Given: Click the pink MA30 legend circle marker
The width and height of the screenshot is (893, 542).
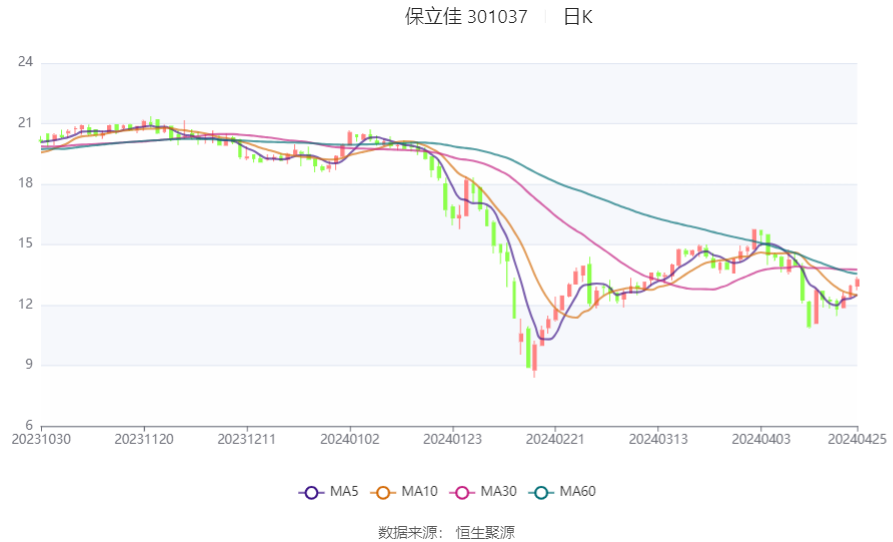Looking at the screenshot, I should pos(460,492).
